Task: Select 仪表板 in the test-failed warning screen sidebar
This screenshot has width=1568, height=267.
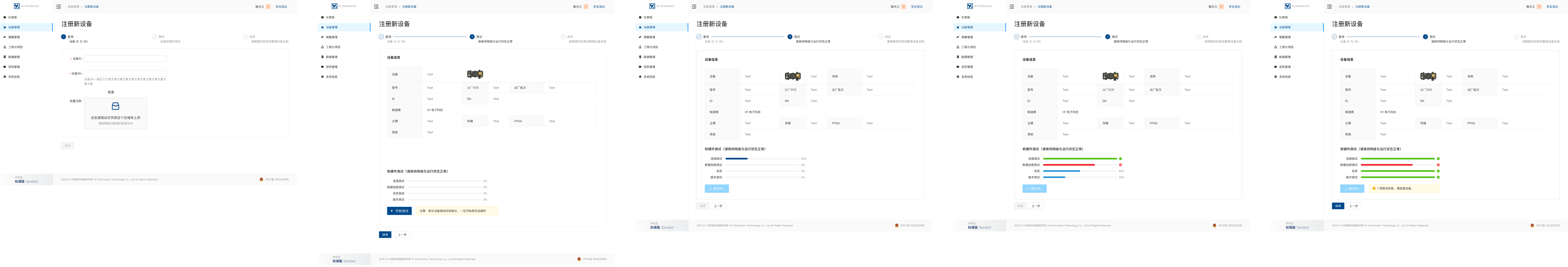Action: point(1297,17)
